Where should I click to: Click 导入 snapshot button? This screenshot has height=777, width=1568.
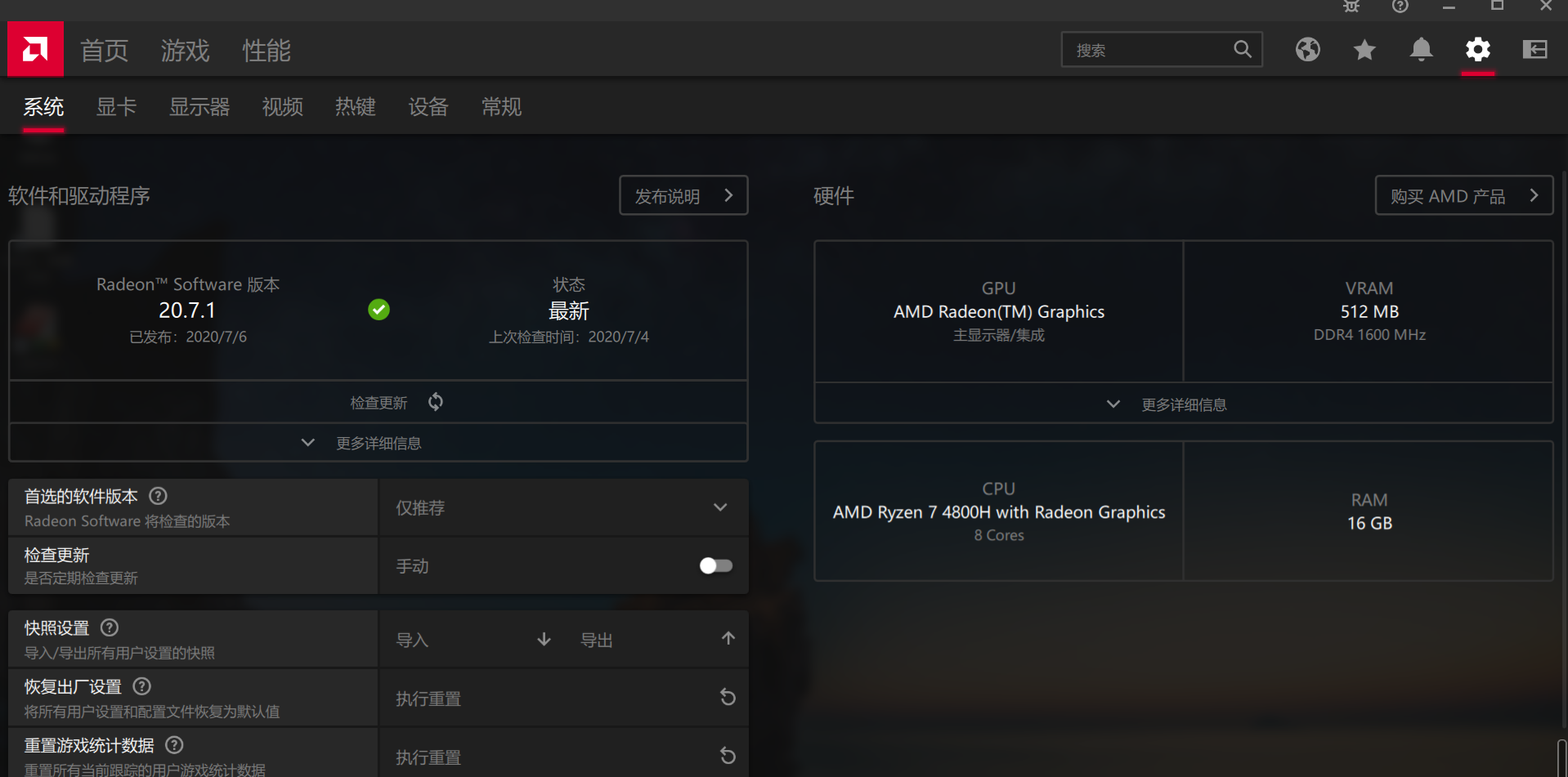pyautogui.click(x=473, y=640)
